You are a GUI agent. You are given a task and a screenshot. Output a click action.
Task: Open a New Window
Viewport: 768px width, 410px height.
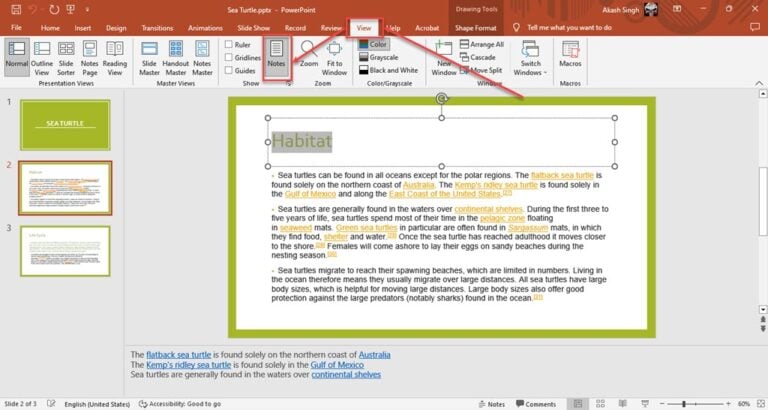pos(444,57)
